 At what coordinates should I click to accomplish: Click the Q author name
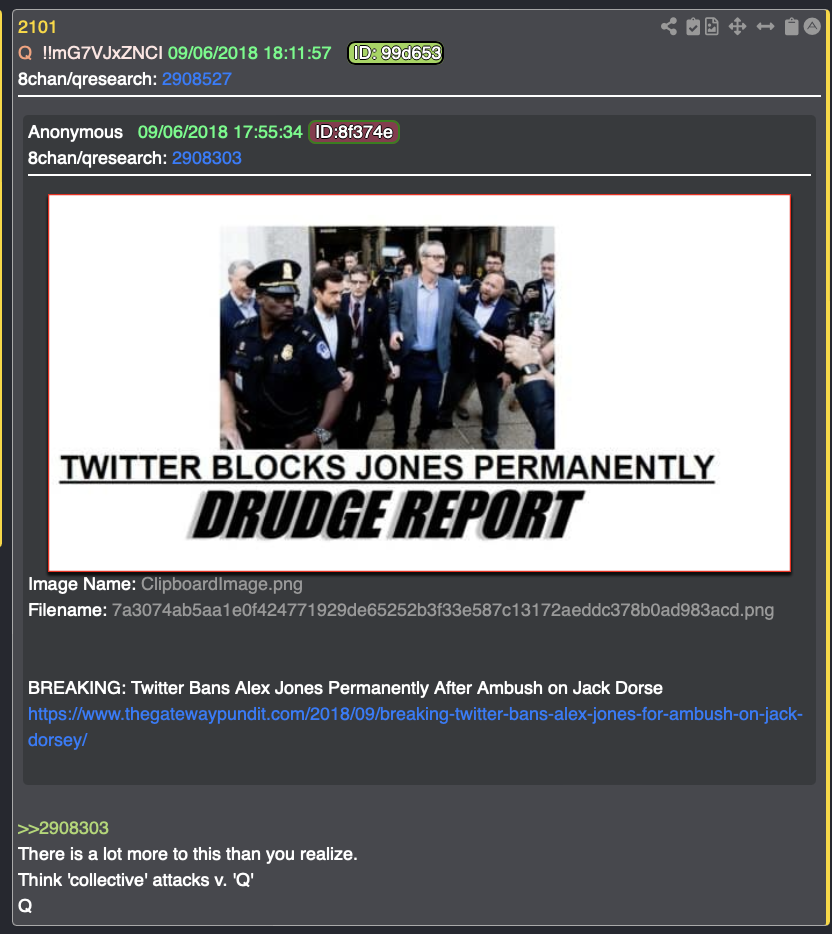point(25,53)
